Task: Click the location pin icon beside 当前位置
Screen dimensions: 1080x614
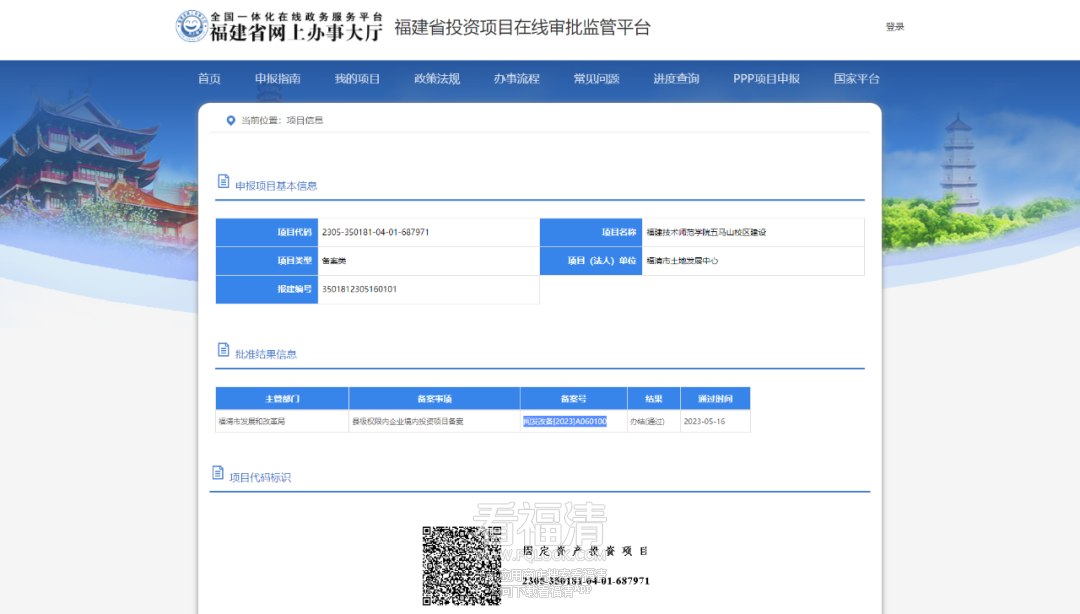Action: tap(231, 121)
